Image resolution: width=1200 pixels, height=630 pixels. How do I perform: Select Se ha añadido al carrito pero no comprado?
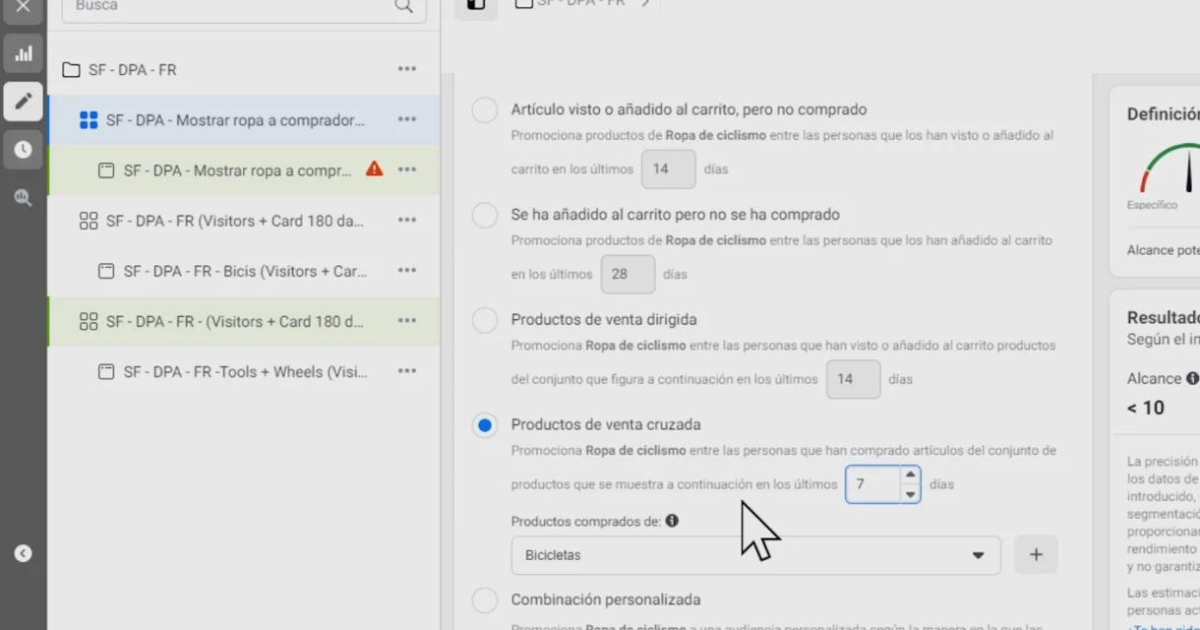click(x=485, y=215)
